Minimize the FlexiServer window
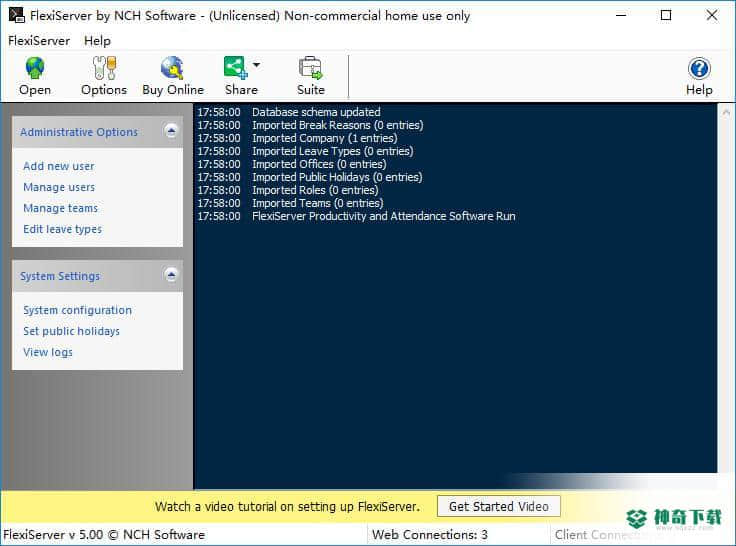Image resolution: width=736 pixels, height=546 pixels. (x=621, y=15)
